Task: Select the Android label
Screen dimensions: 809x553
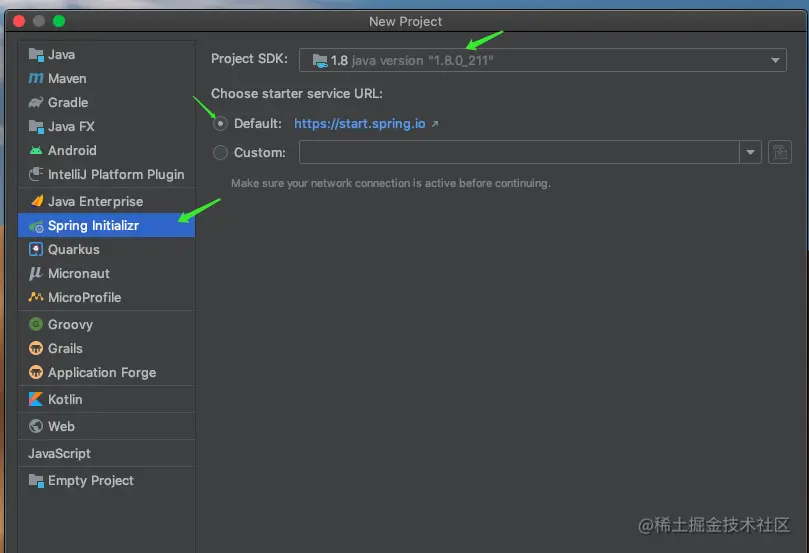Action: [72, 150]
